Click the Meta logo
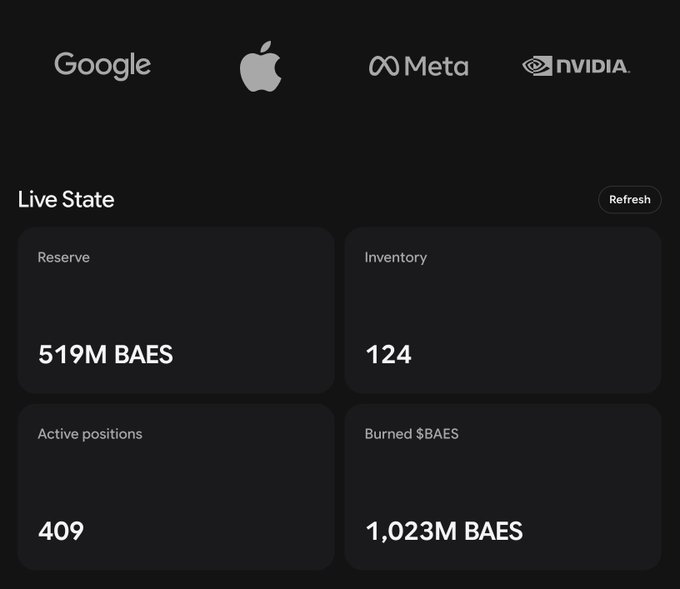This screenshot has height=589, width=680. click(x=418, y=66)
